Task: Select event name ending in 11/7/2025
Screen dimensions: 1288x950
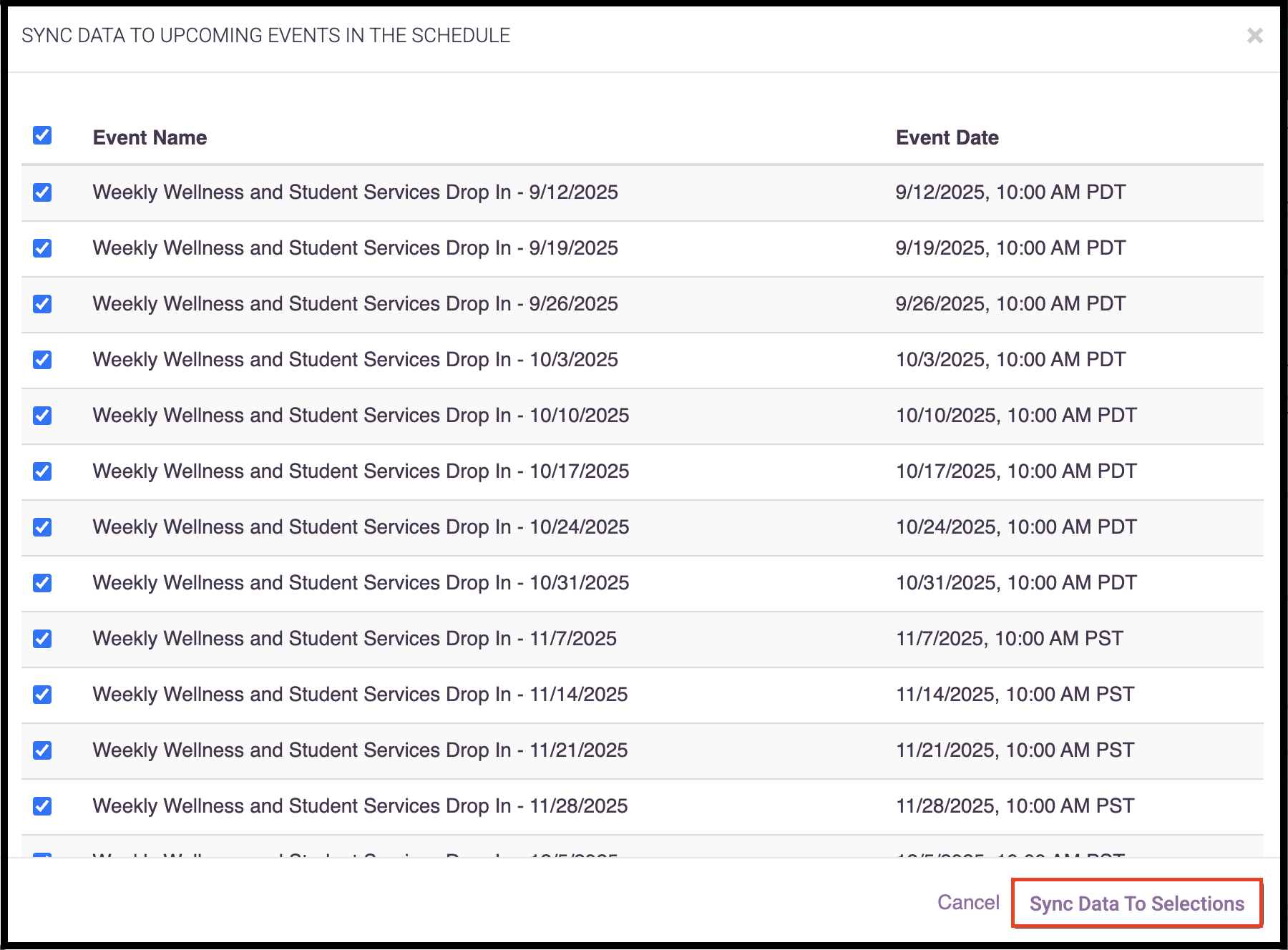Action: 355,639
